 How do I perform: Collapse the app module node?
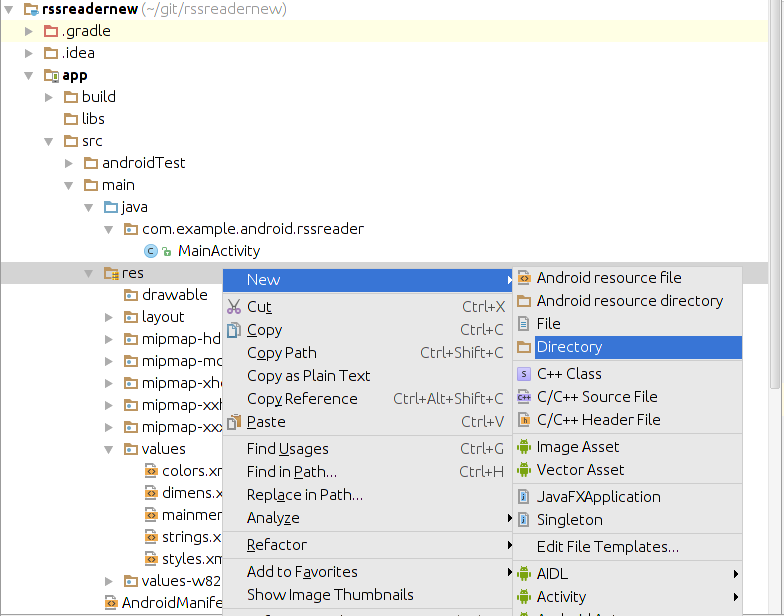[x=29, y=76]
